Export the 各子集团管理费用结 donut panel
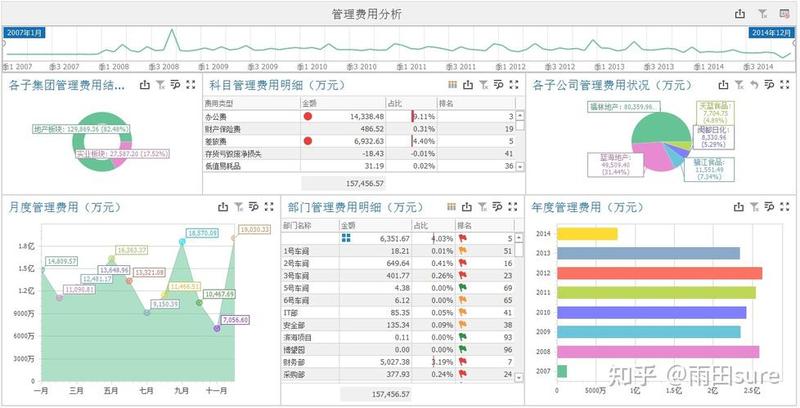 coord(145,85)
